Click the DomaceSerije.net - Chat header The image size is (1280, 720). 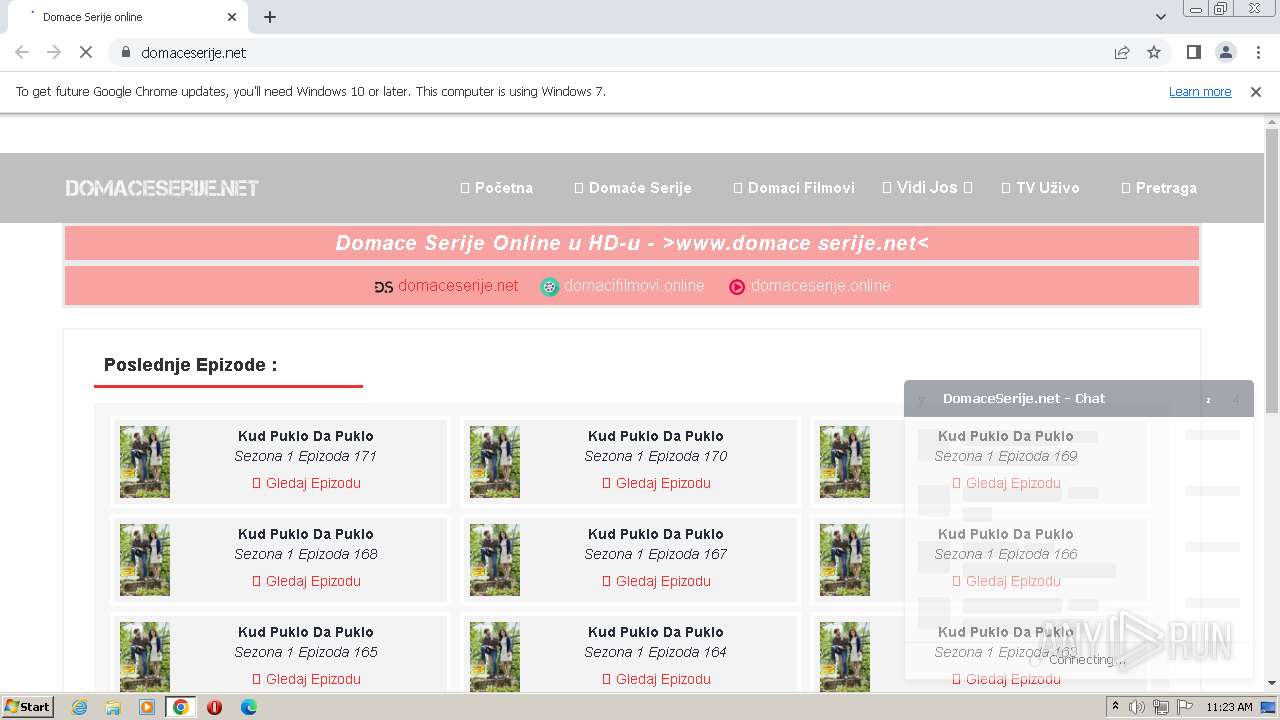[x=1078, y=398]
